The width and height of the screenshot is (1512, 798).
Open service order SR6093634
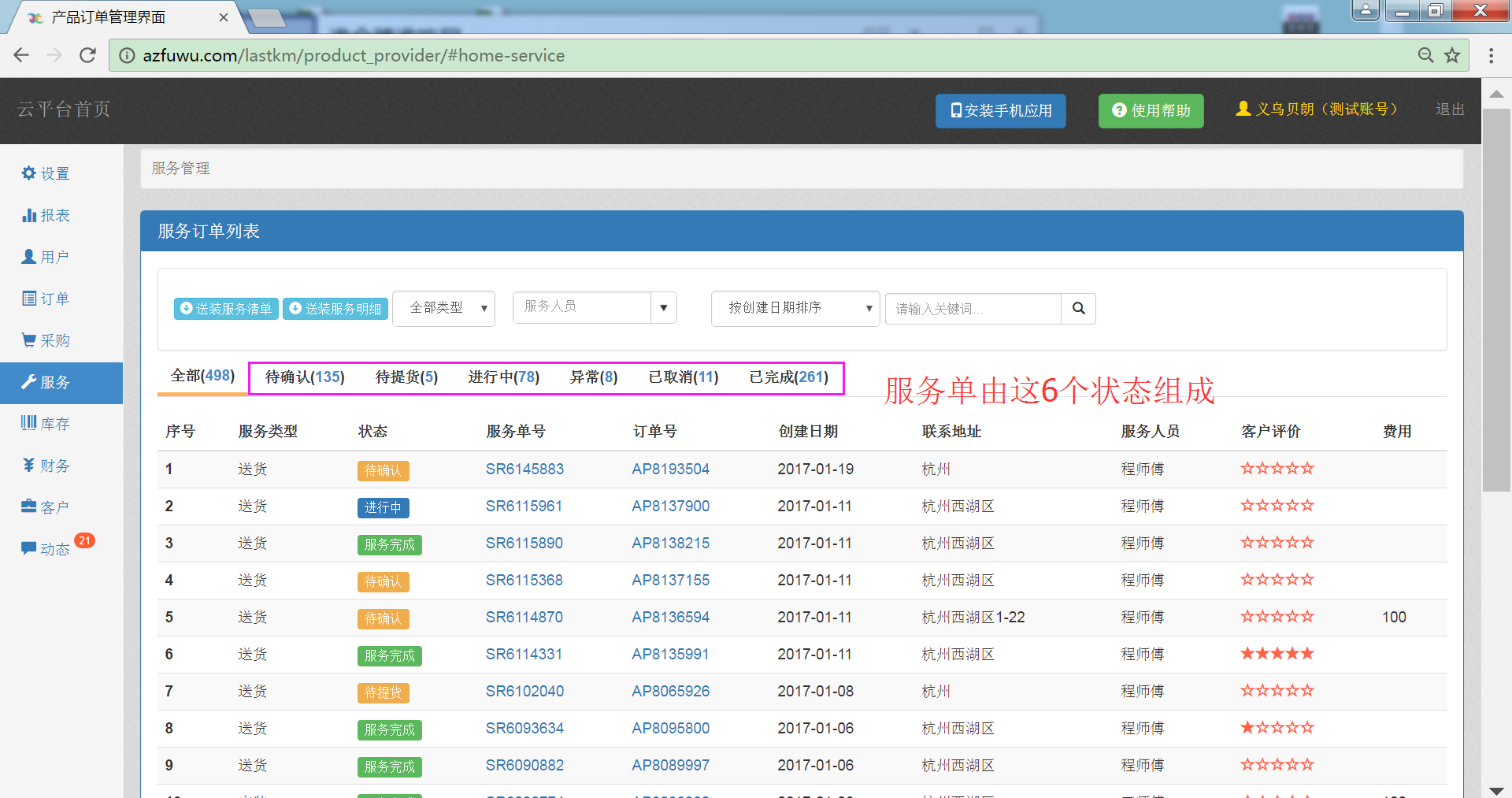click(524, 729)
